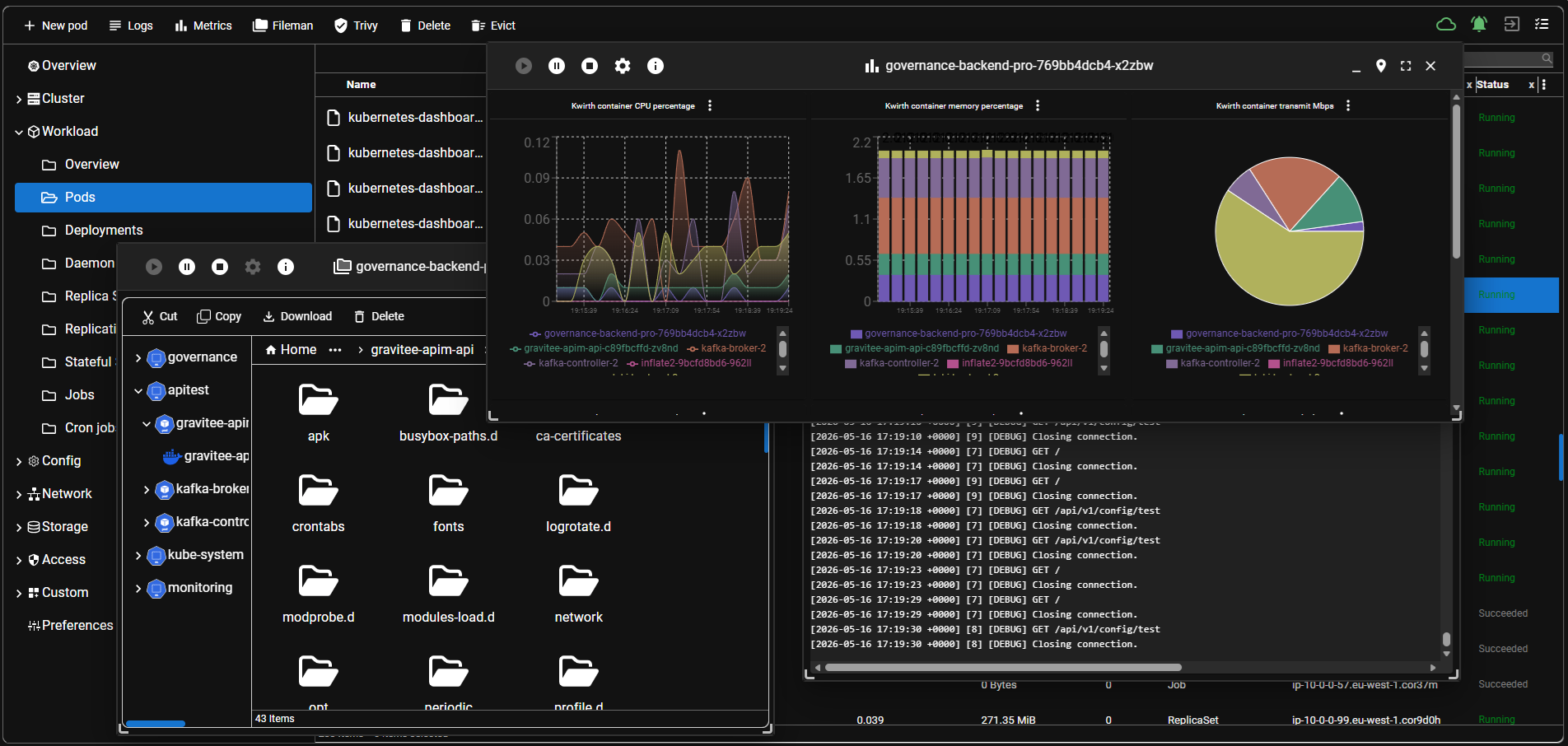Open the logrotate.d folder
The height and width of the screenshot is (746, 1568).
(x=579, y=504)
